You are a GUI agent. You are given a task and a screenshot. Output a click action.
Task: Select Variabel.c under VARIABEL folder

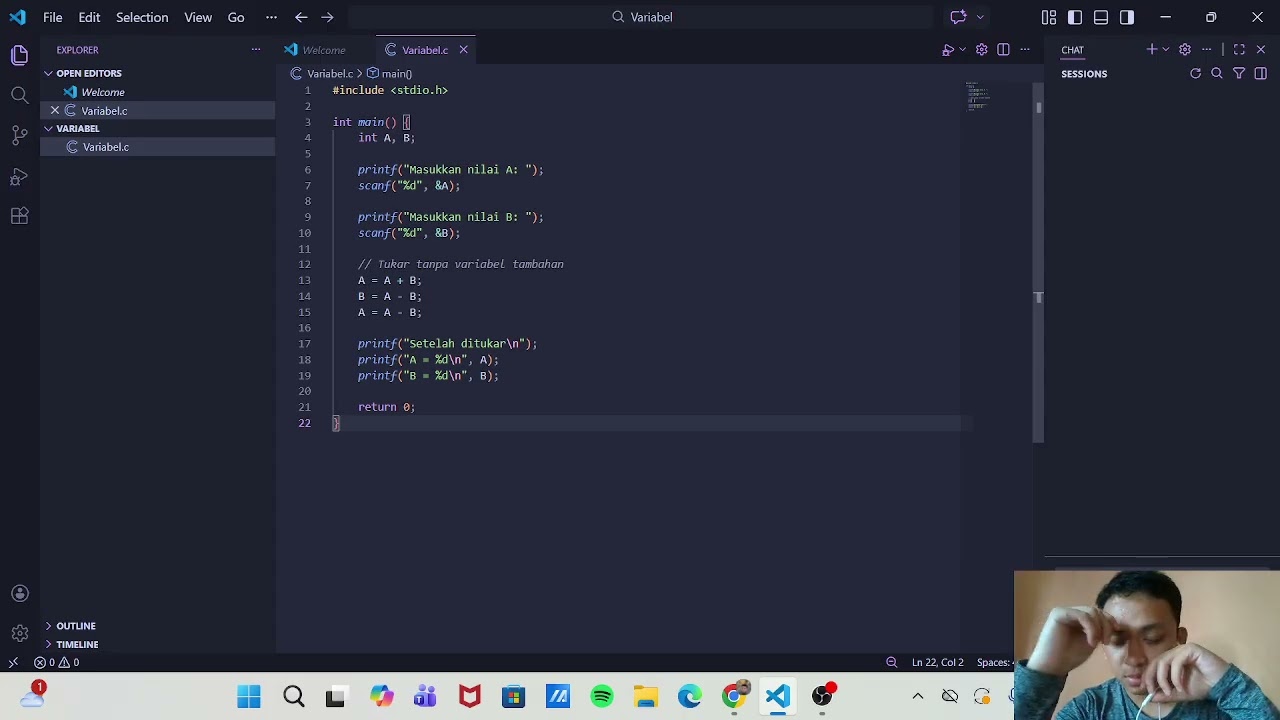(157, 147)
